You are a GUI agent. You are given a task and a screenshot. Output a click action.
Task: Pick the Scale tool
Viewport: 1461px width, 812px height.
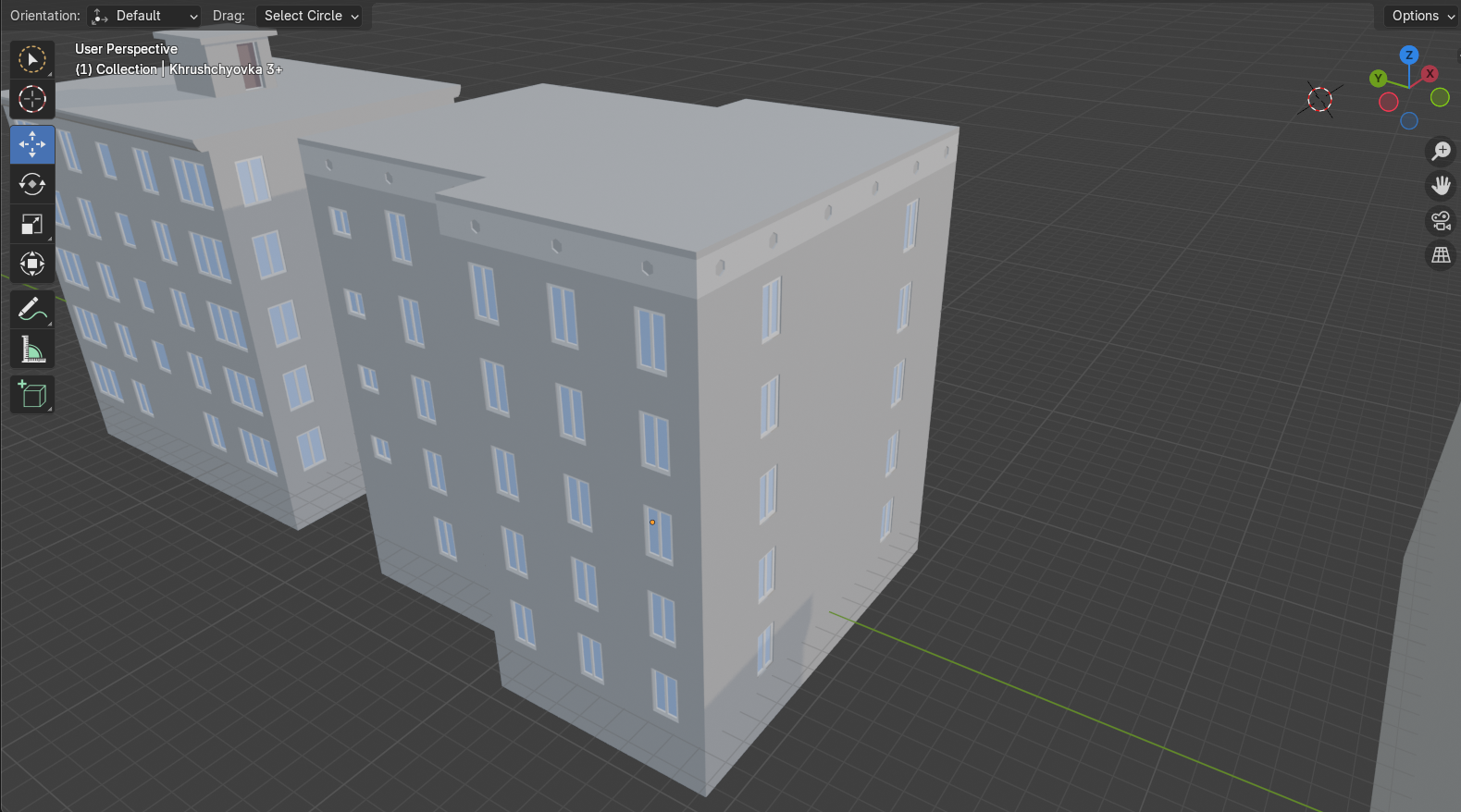32,225
